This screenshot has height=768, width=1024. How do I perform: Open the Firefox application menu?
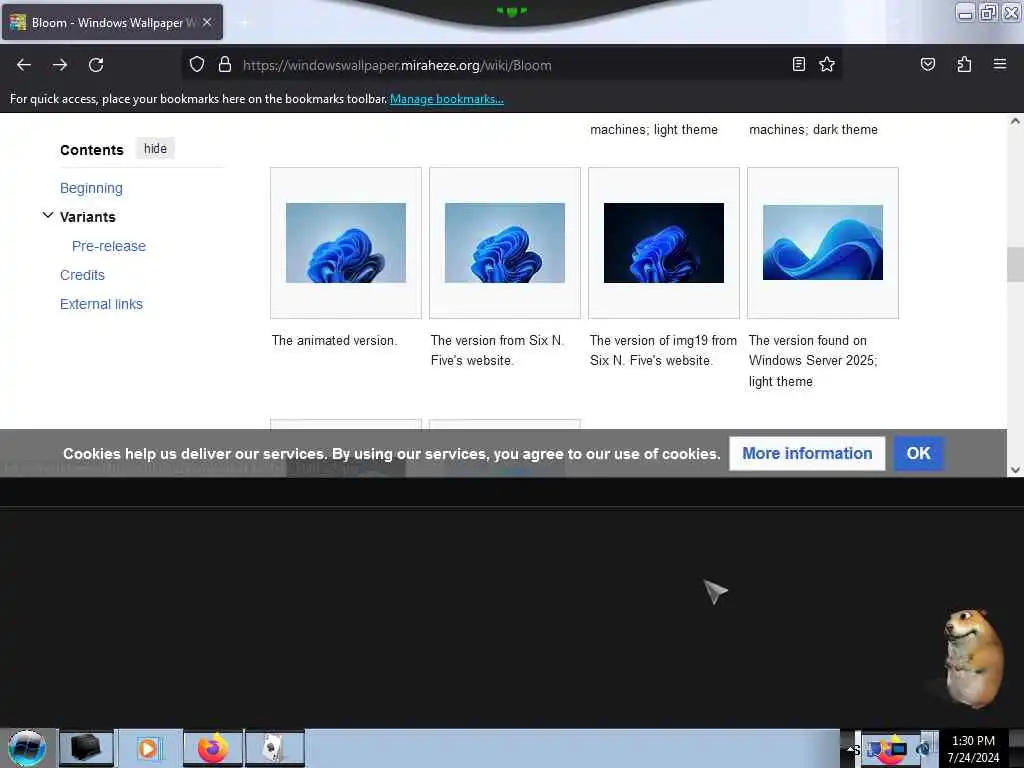[x=999, y=64]
